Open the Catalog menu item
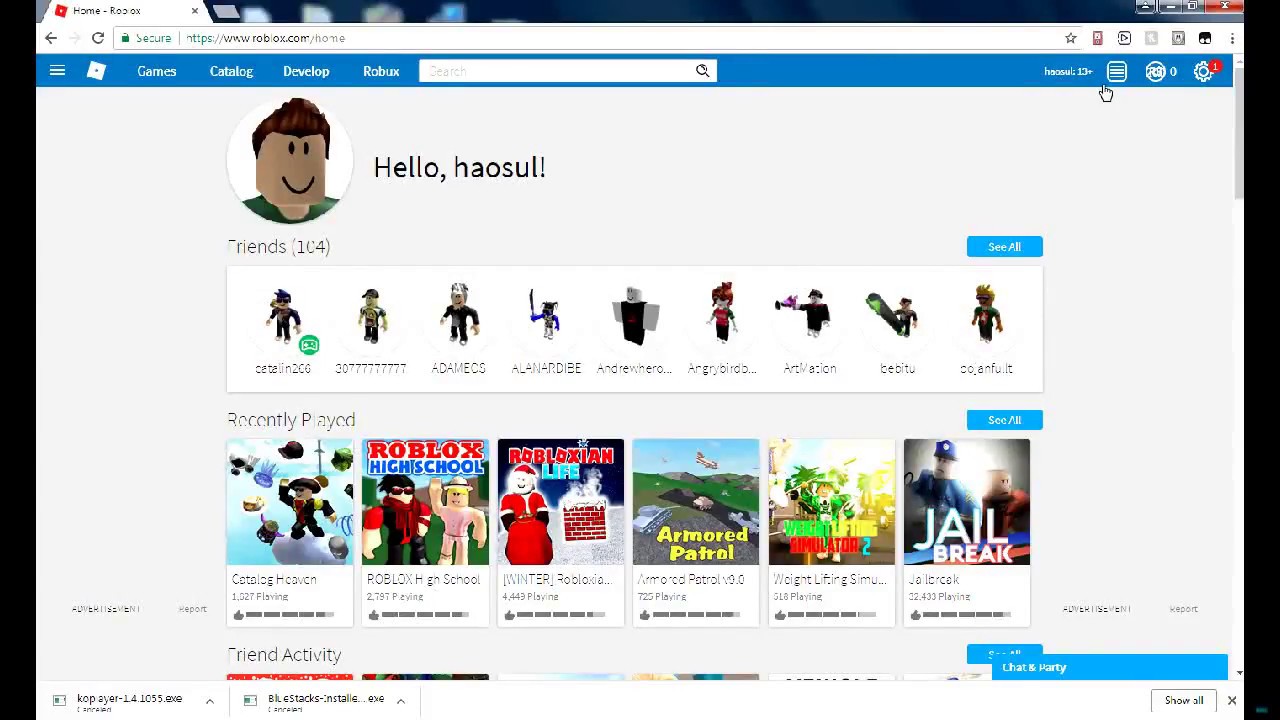This screenshot has height=720, width=1280. point(231,71)
